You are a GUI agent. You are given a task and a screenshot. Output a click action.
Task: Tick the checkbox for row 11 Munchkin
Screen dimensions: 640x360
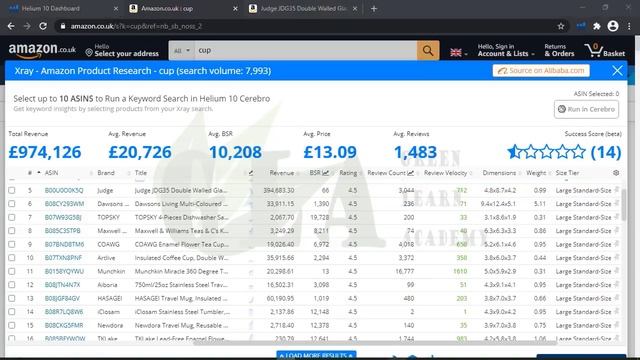pyautogui.click(x=11, y=271)
